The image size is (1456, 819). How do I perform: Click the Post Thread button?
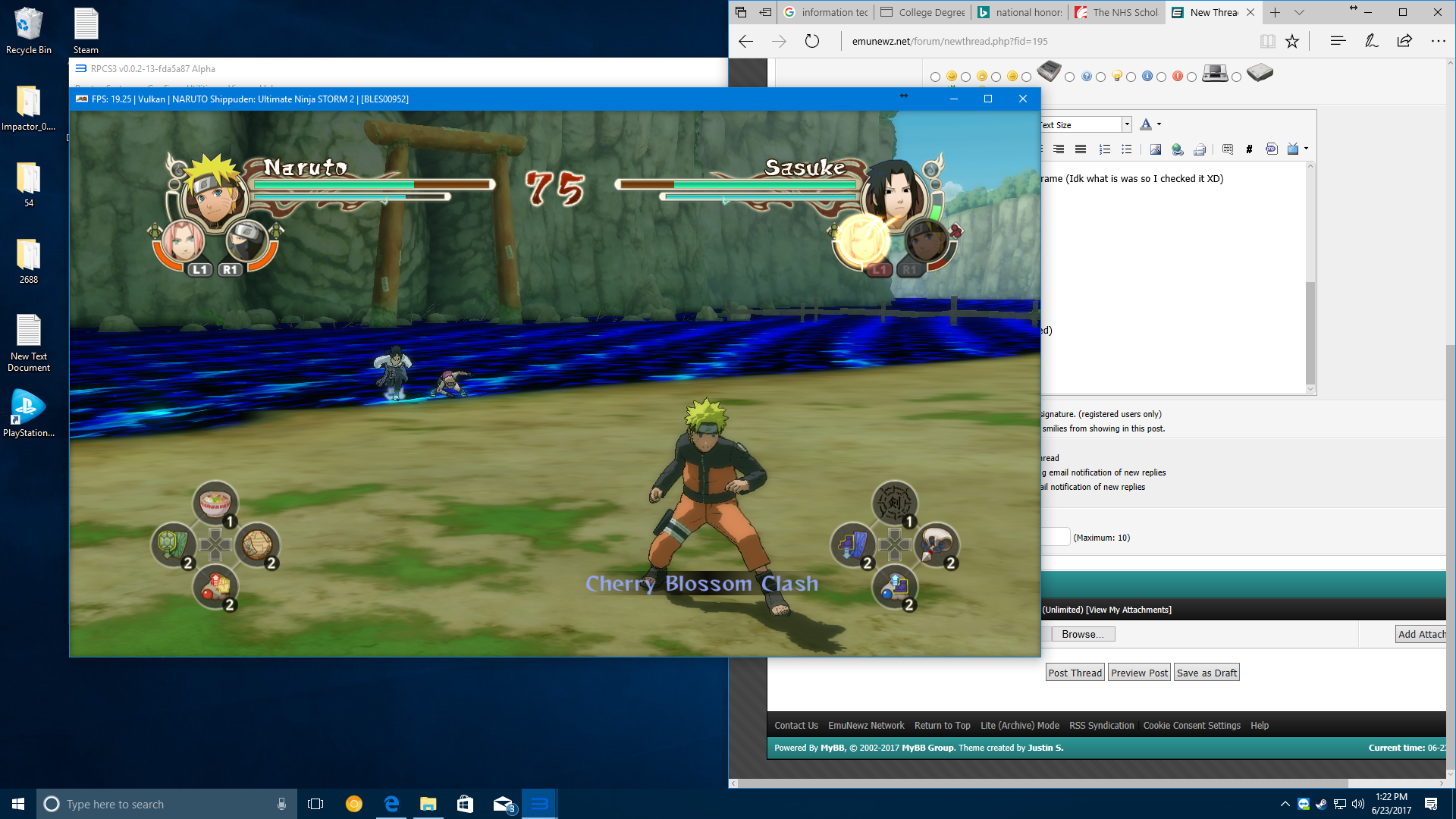pos(1075,673)
